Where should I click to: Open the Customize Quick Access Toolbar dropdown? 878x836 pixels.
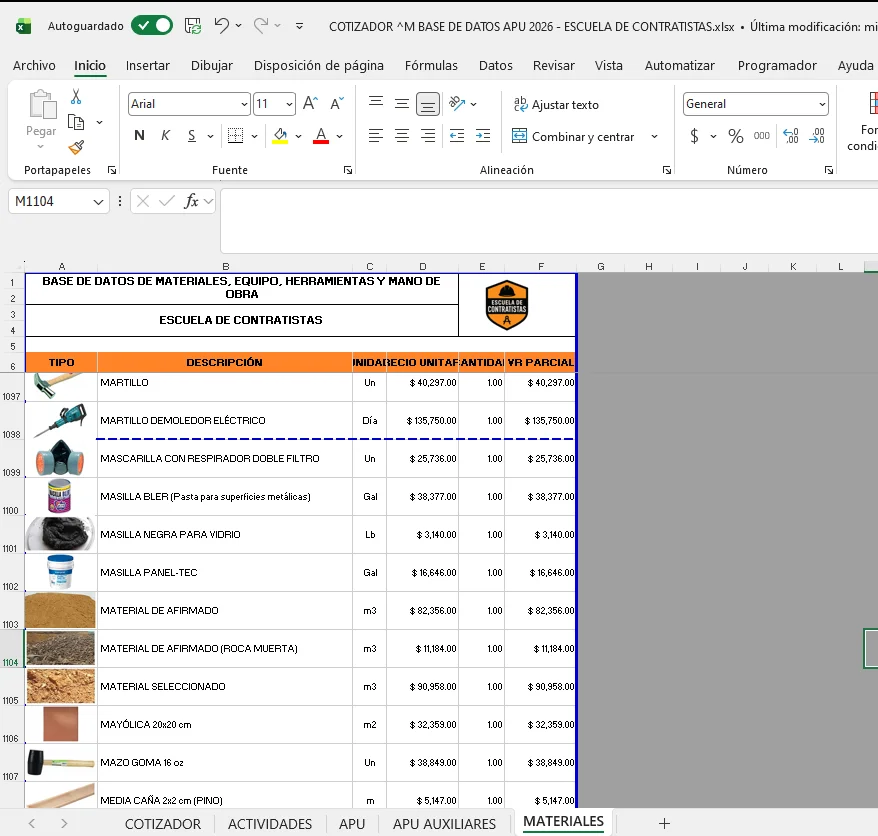tap(300, 26)
